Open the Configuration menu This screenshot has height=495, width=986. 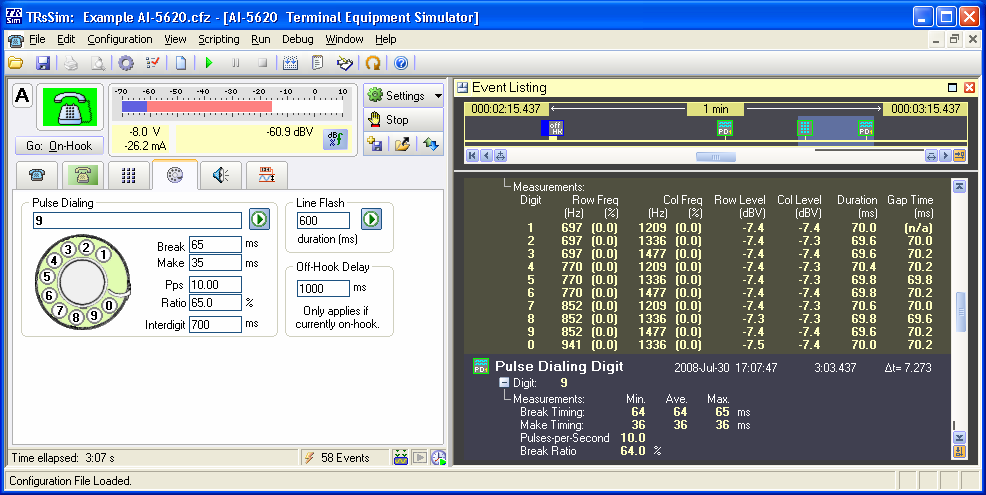(x=119, y=39)
